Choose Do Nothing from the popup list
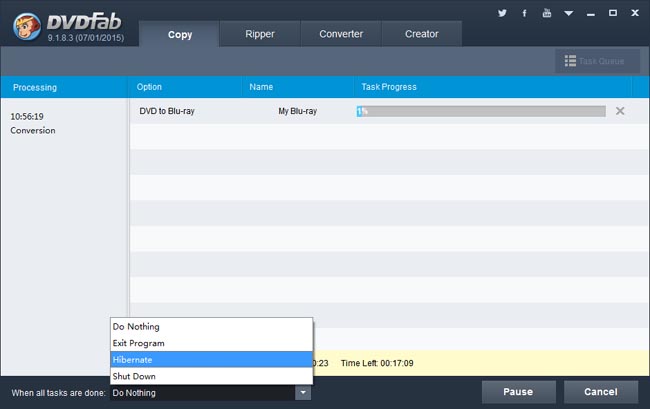Screen dimensions: 650x409 [211, 327]
